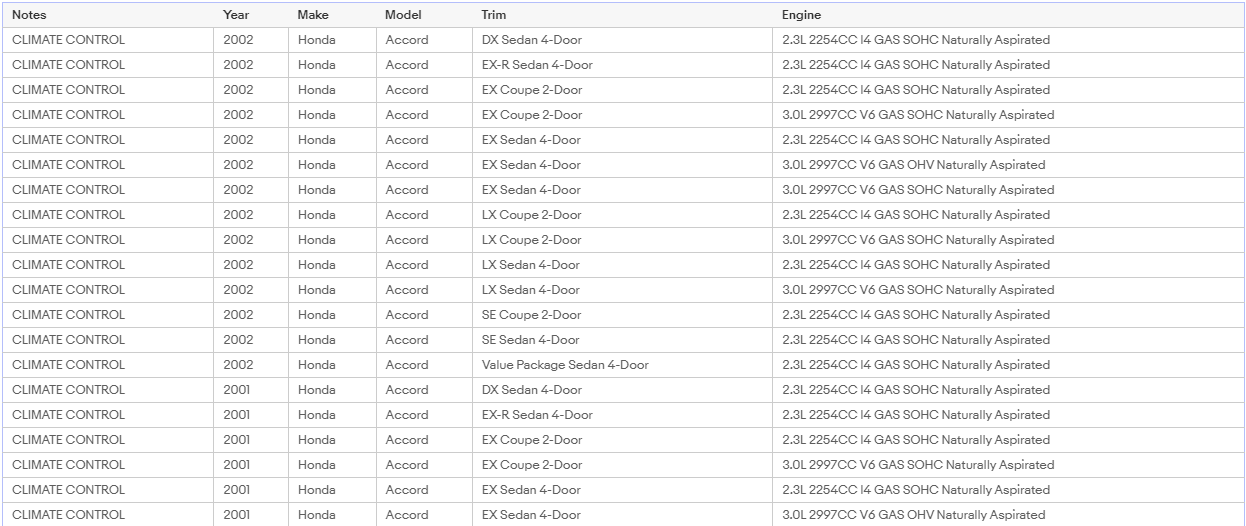Click the Notes column header

pyautogui.click(x=108, y=15)
